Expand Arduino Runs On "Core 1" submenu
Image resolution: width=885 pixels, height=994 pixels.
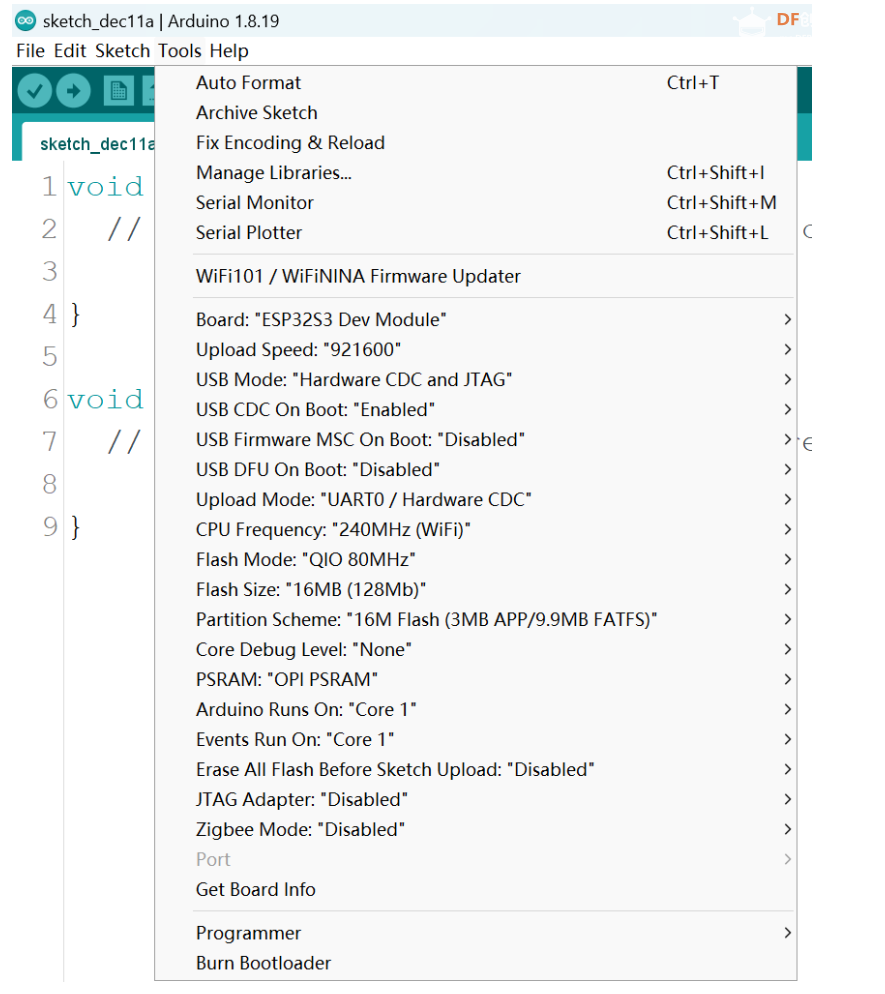coord(475,709)
